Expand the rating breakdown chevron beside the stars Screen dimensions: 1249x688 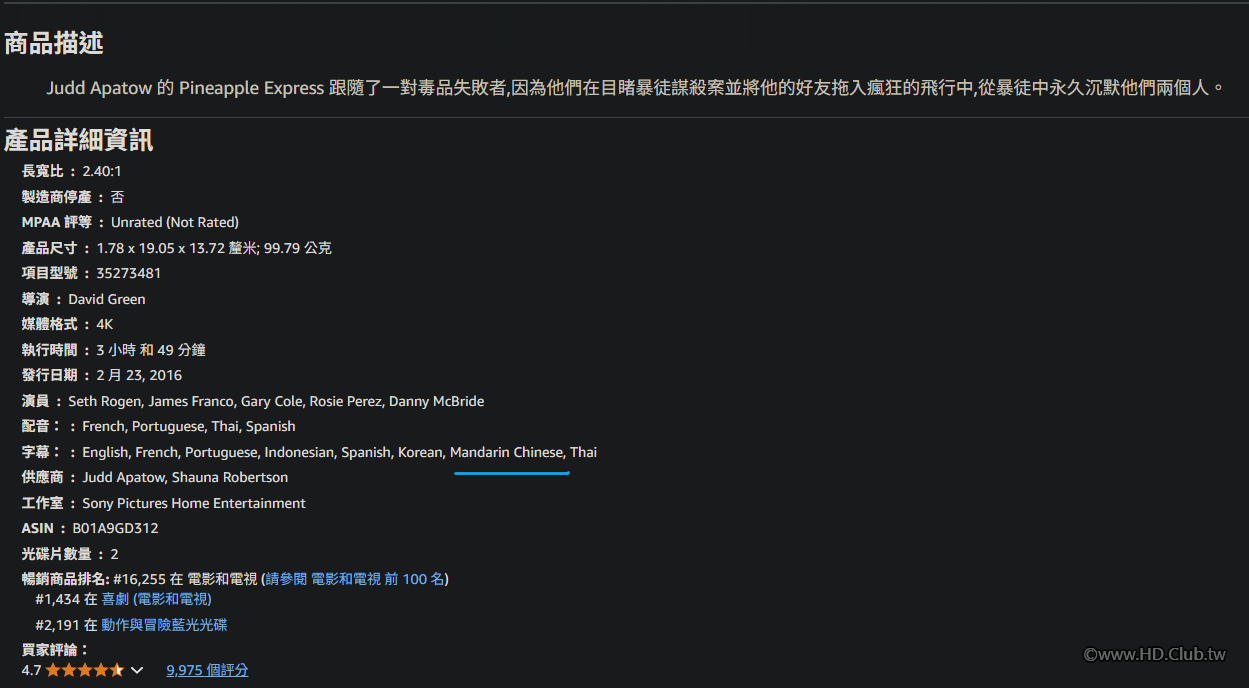137,670
